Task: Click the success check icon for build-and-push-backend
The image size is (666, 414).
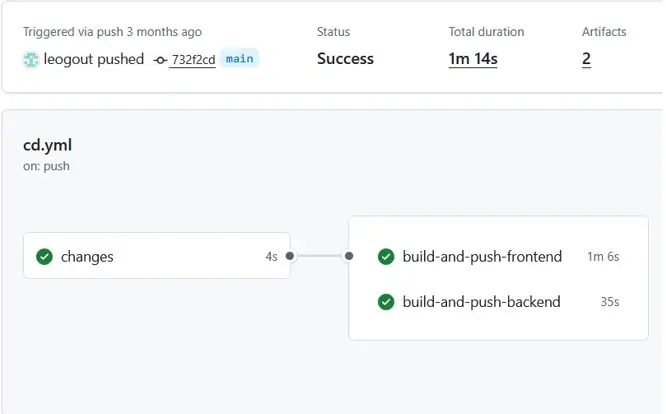Action: (386, 302)
